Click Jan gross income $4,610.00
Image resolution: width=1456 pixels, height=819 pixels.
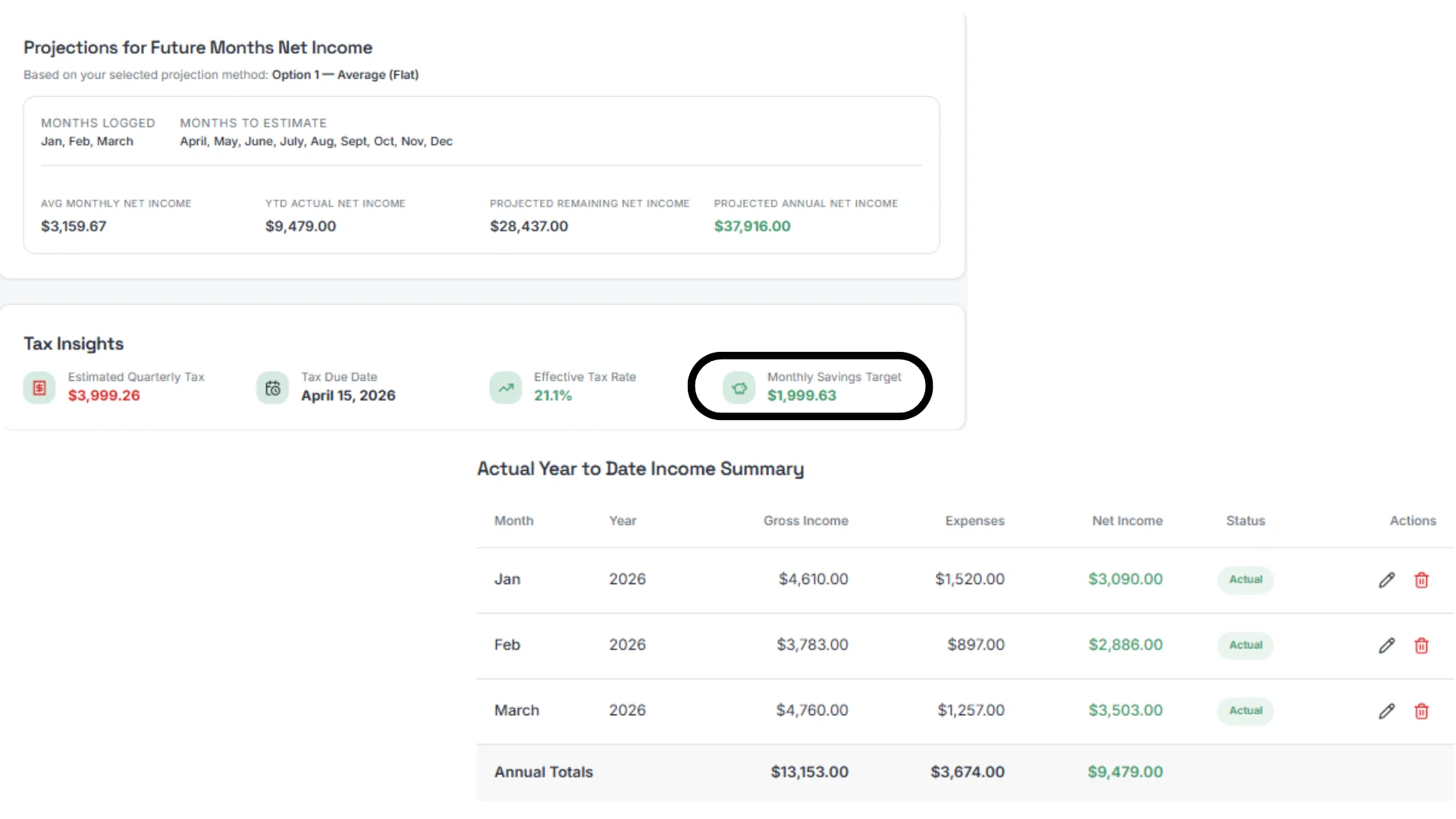coord(813,579)
